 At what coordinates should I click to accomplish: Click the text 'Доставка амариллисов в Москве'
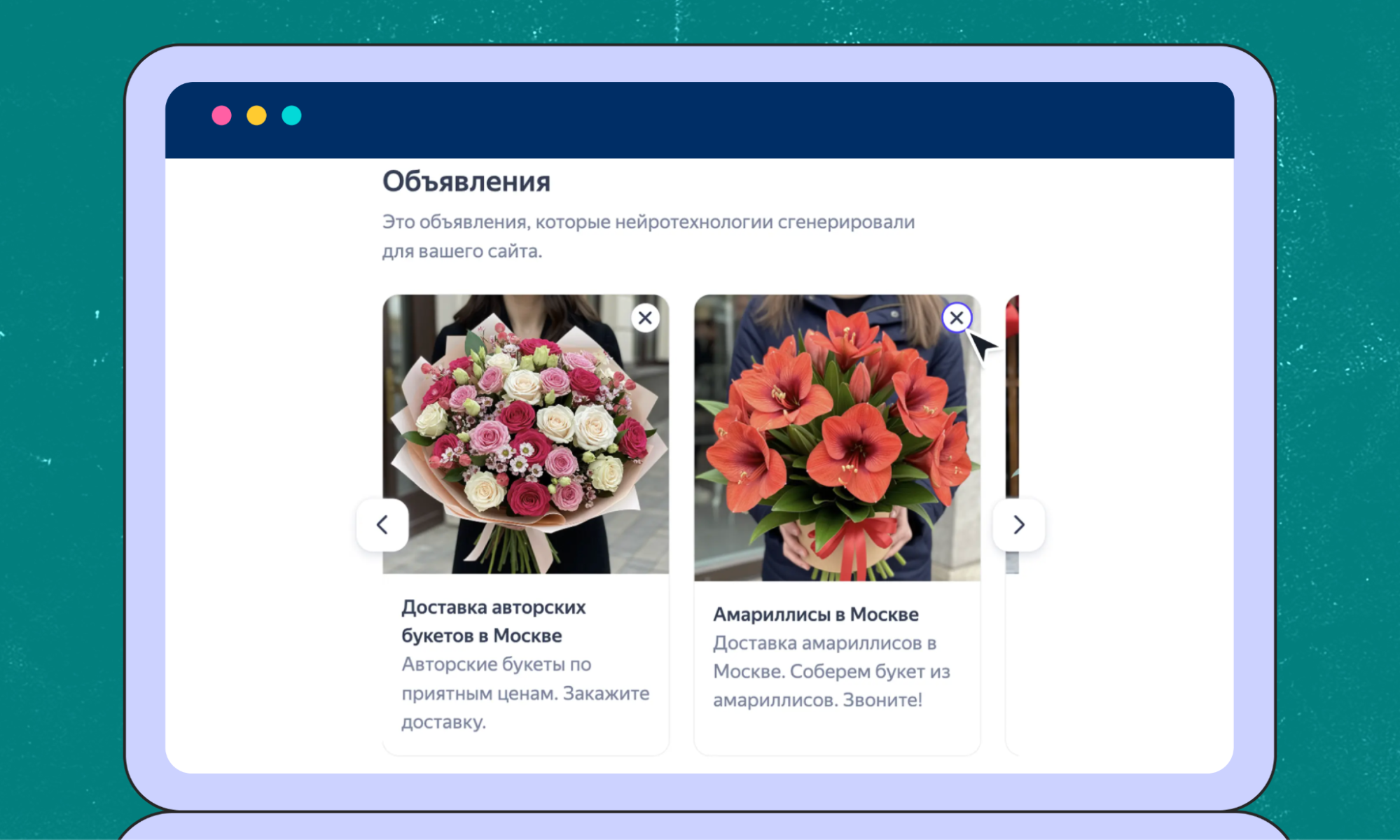point(825,658)
